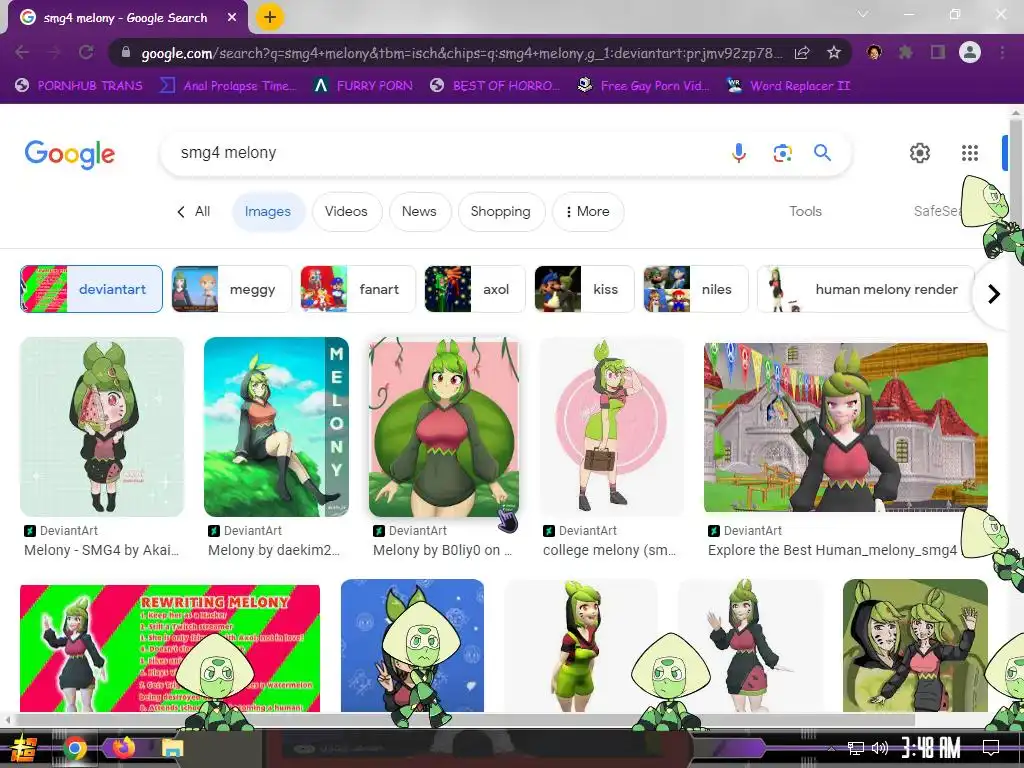1024x768 pixels.
Task: Open the Google apps grid
Action: click(970, 153)
